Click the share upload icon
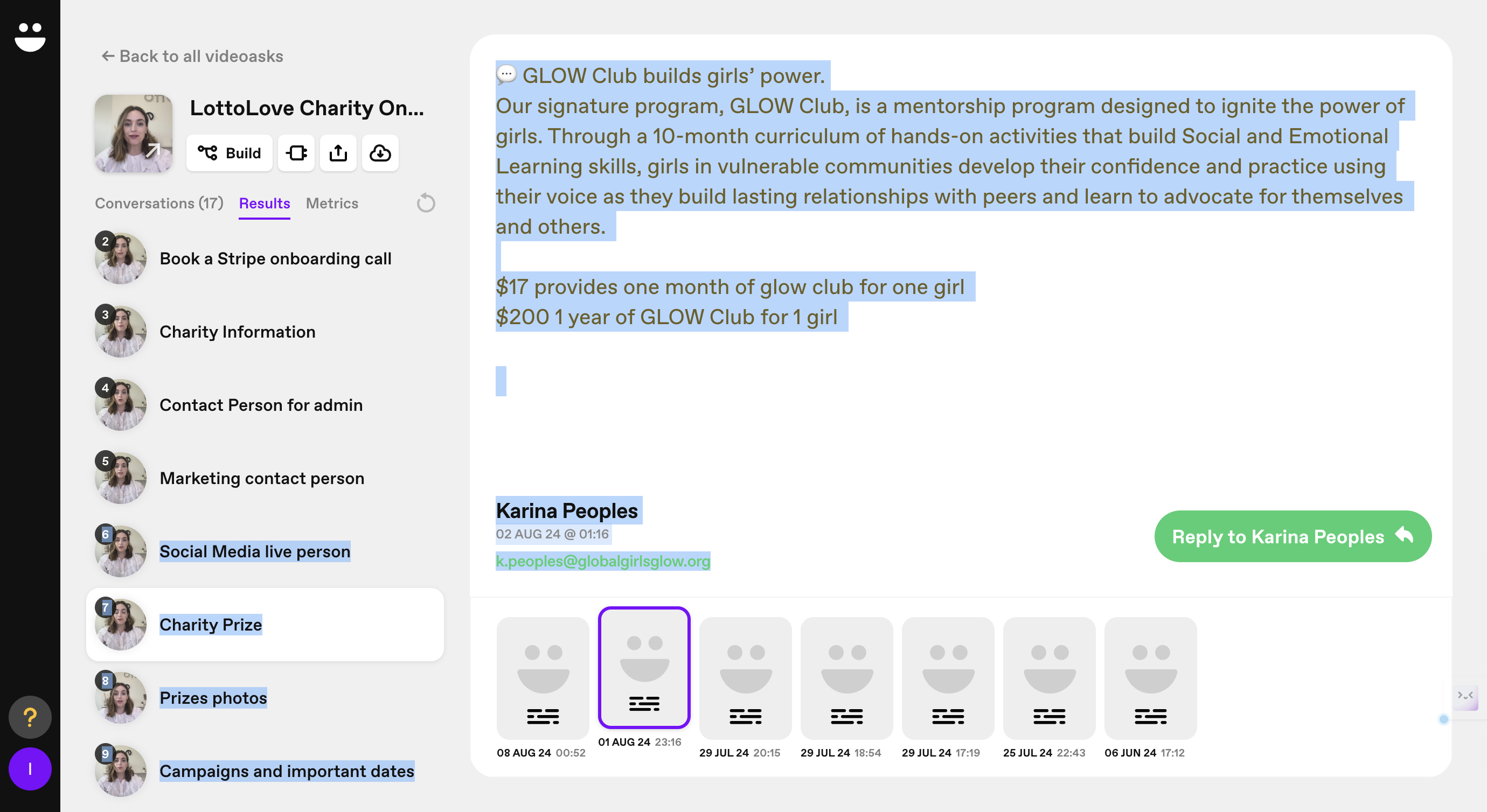The height and width of the screenshot is (812, 1487). click(338, 153)
